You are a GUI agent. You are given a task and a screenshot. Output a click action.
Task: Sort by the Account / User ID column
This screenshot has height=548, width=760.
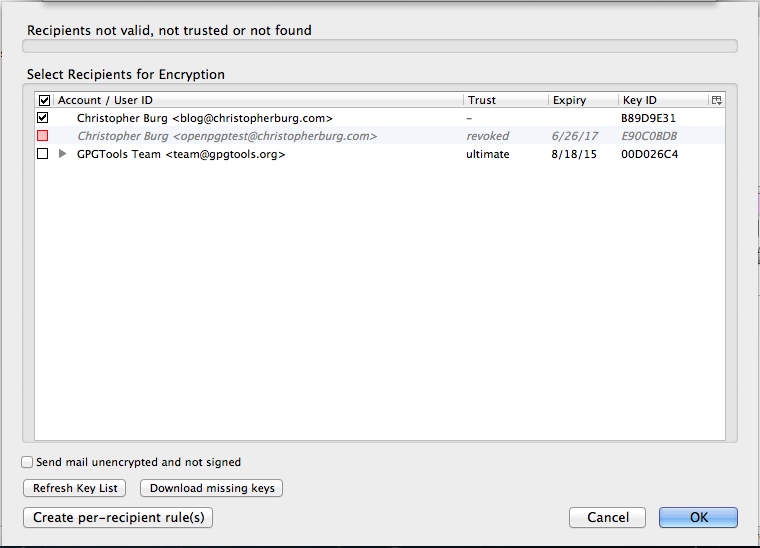[x=258, y=100]
